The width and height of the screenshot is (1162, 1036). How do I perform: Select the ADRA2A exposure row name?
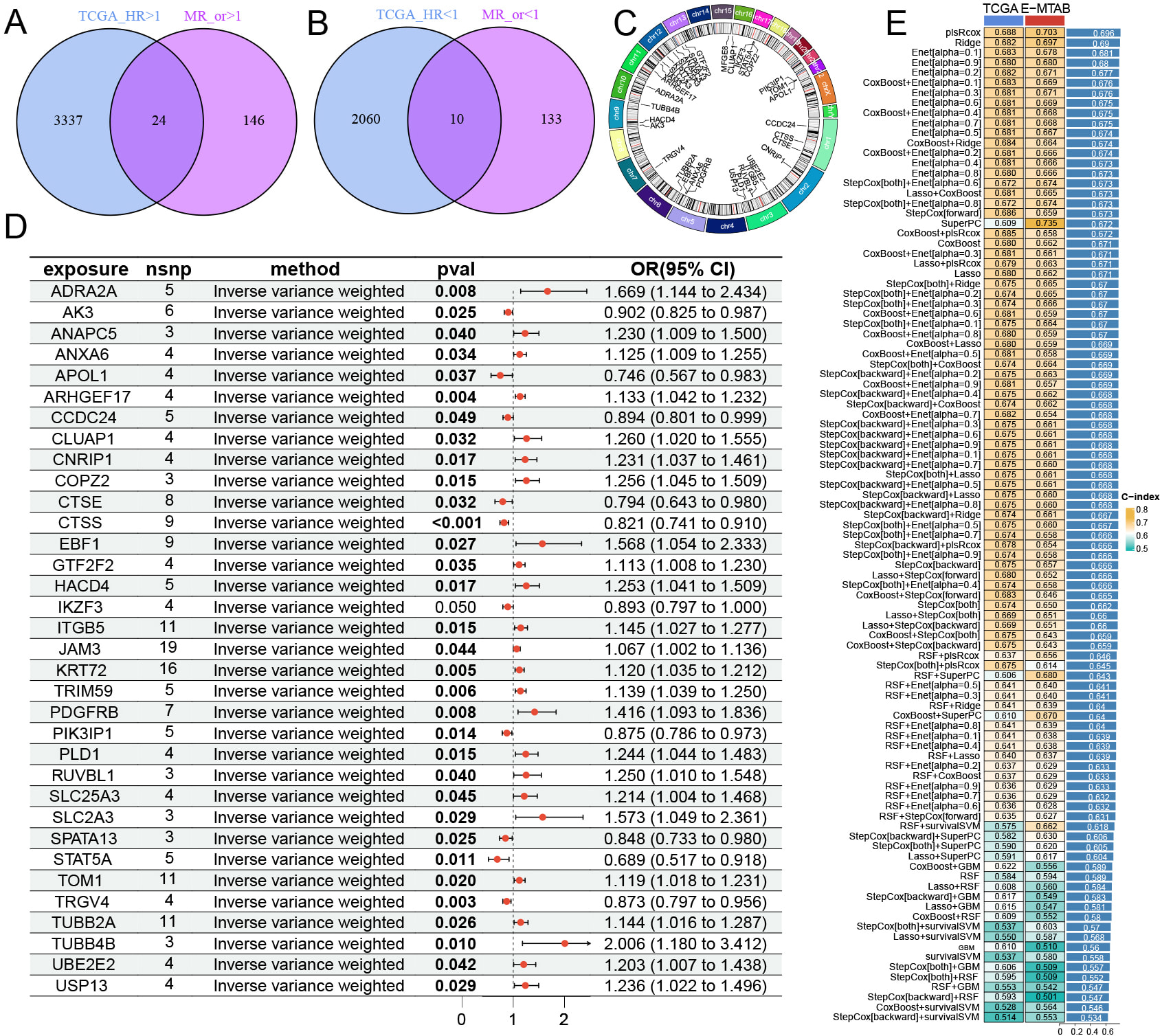click(84, 291)
